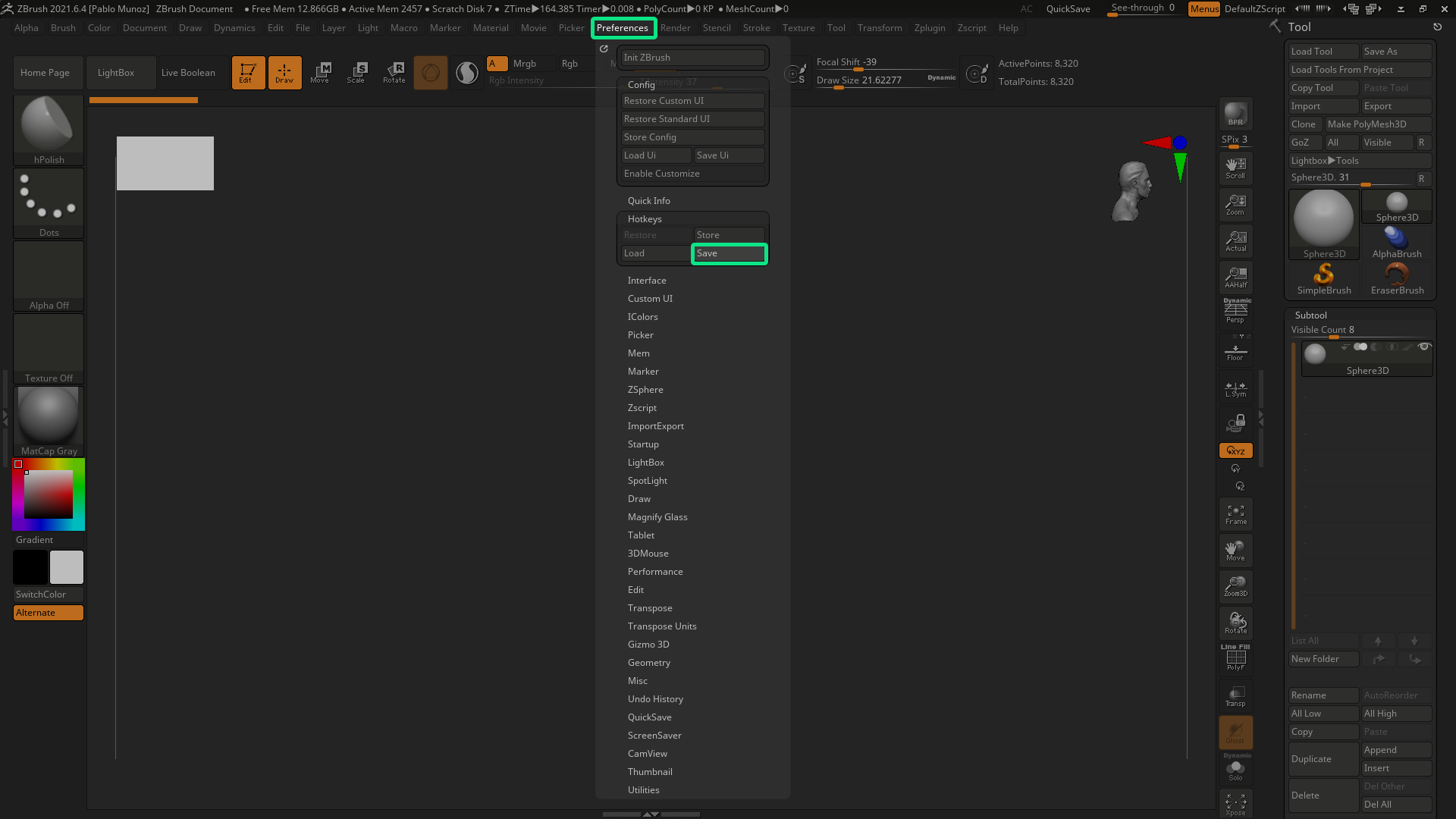The height and width of the screenshot is (819, 1456).
Task: Open the Render menu
Action: pyautogui.click(x=675, y=28)
